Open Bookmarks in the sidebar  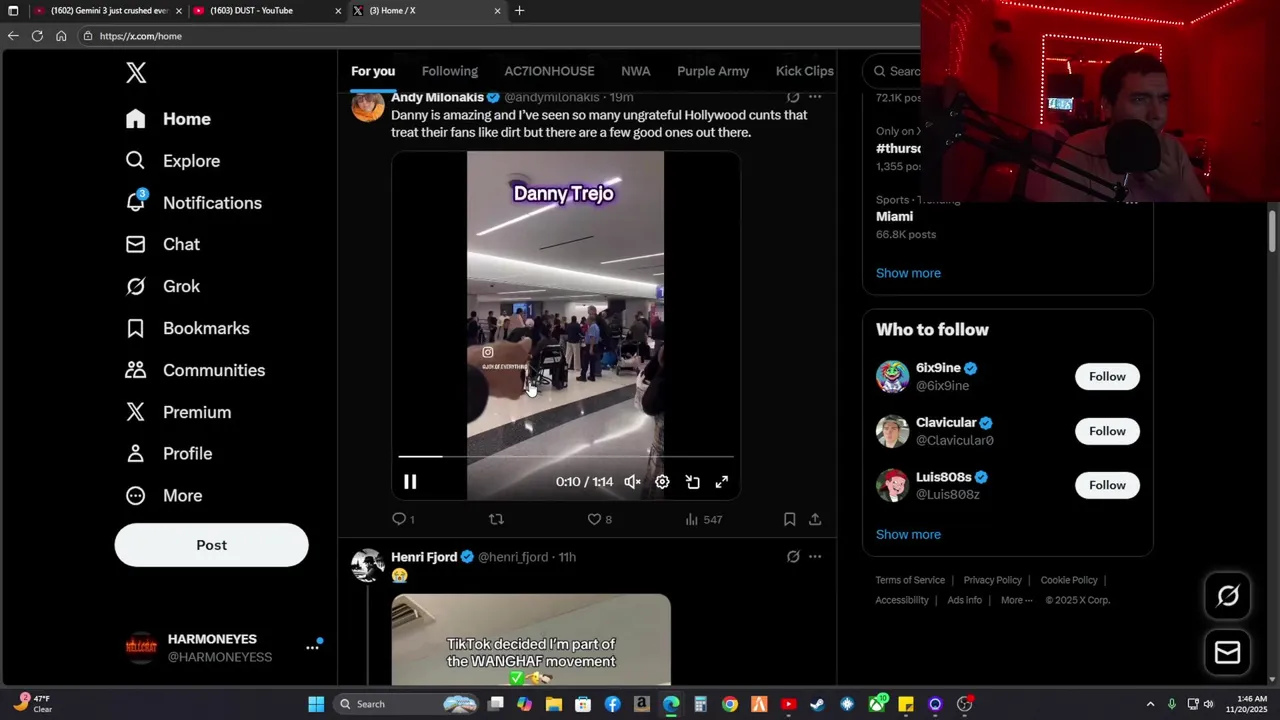[187, 328]
